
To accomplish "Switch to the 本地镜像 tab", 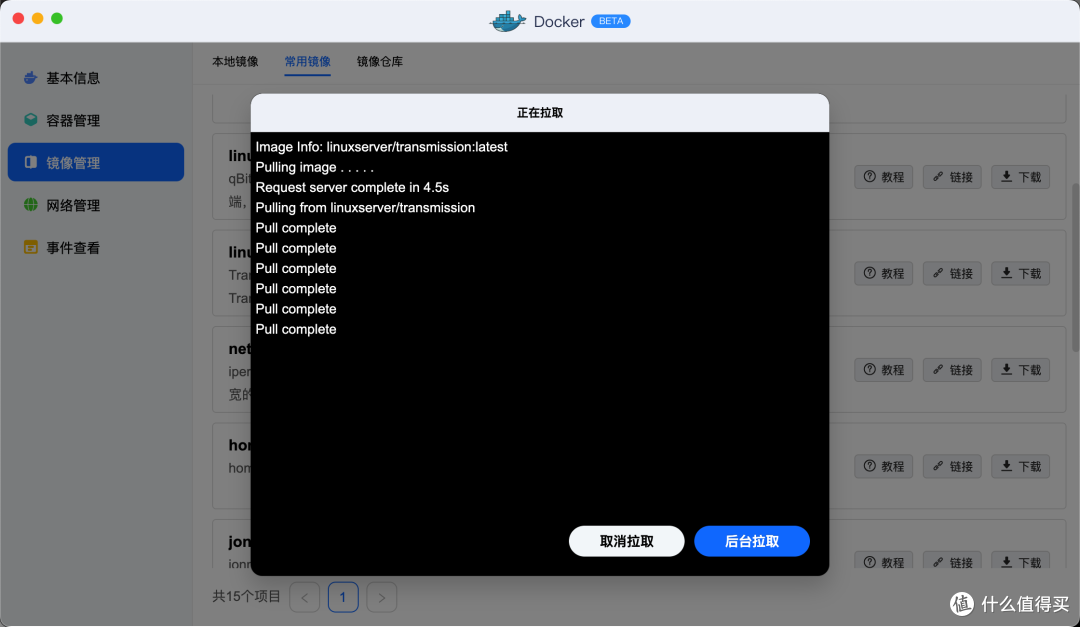I will (235, 61).
